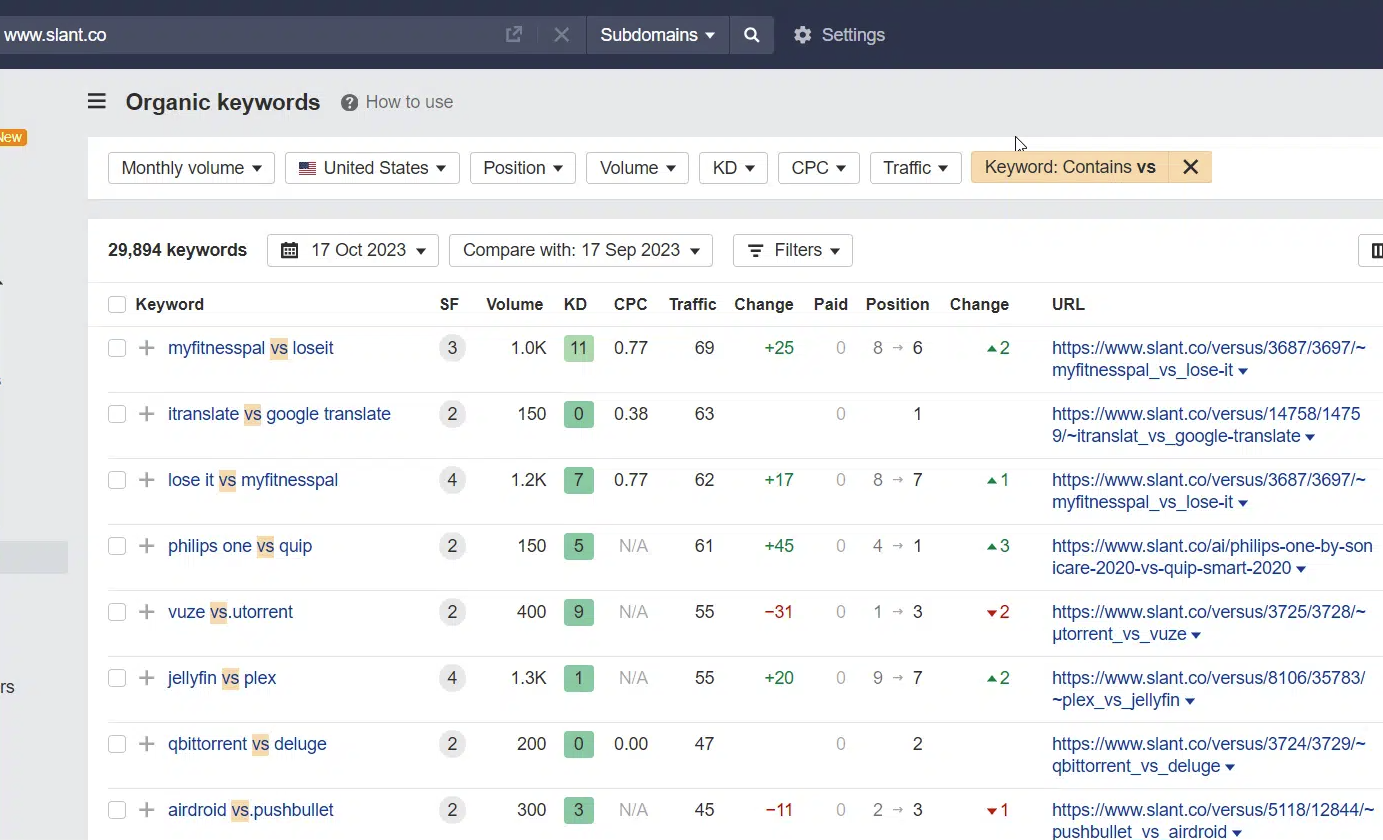Toggle the hamburger sidebar menu
The height and width of the screenshot is (840, 1383).
[97, 101]
